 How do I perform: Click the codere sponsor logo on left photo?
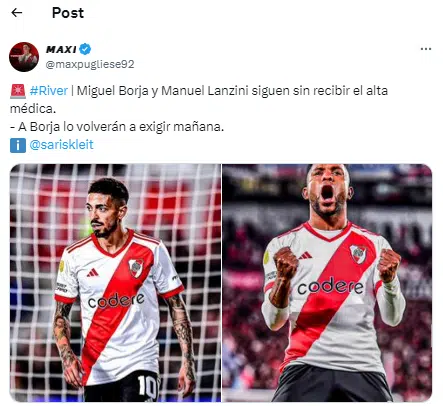coord(116,300)
